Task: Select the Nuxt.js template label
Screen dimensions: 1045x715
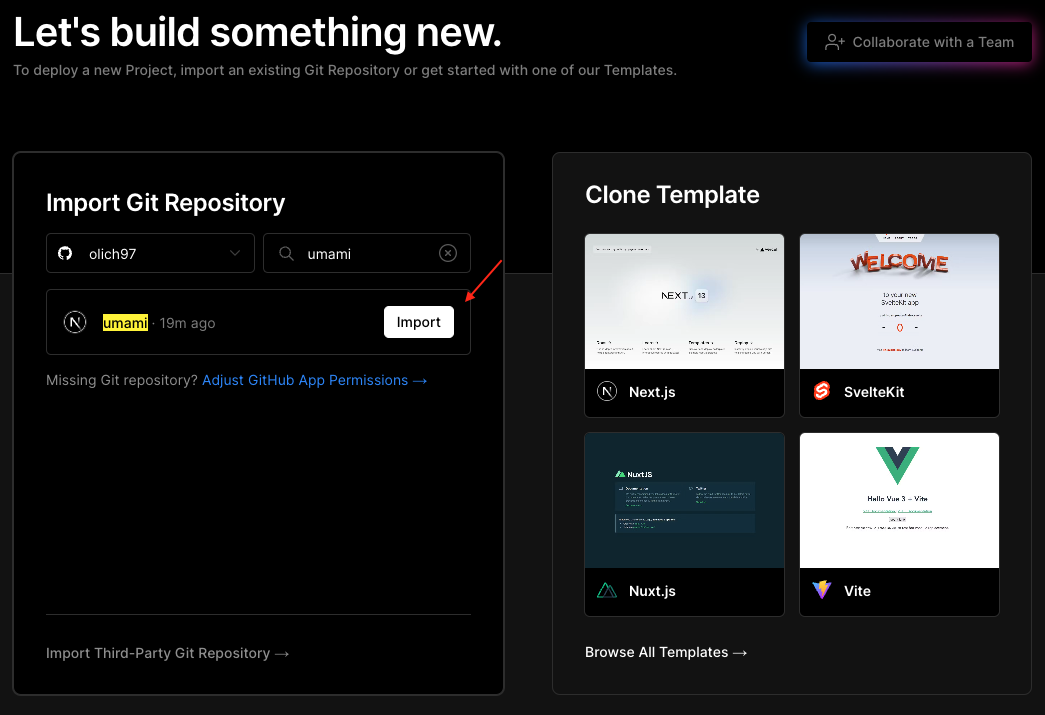Action: pyautogui.click(x=652, y=591)
